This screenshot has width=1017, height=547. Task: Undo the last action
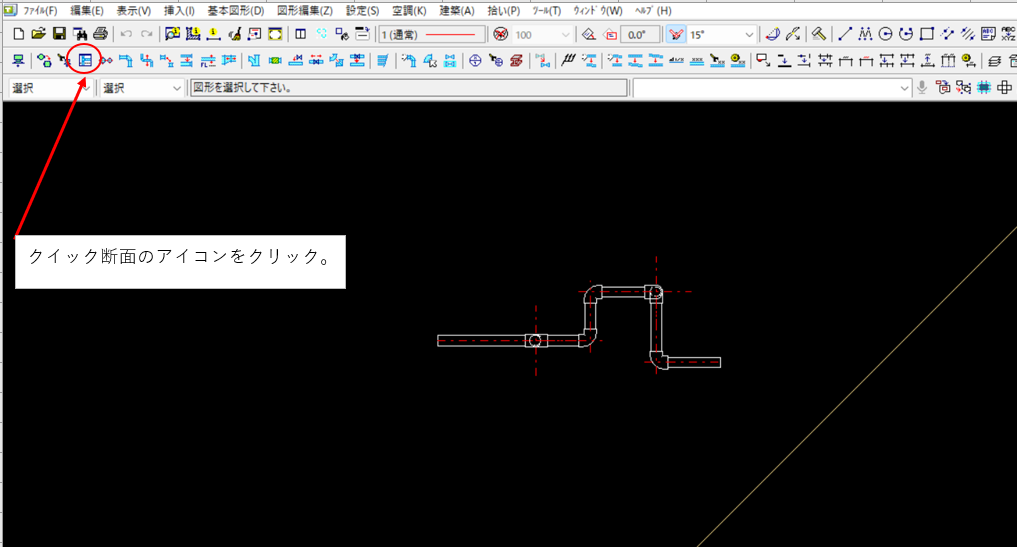[126, 34]
